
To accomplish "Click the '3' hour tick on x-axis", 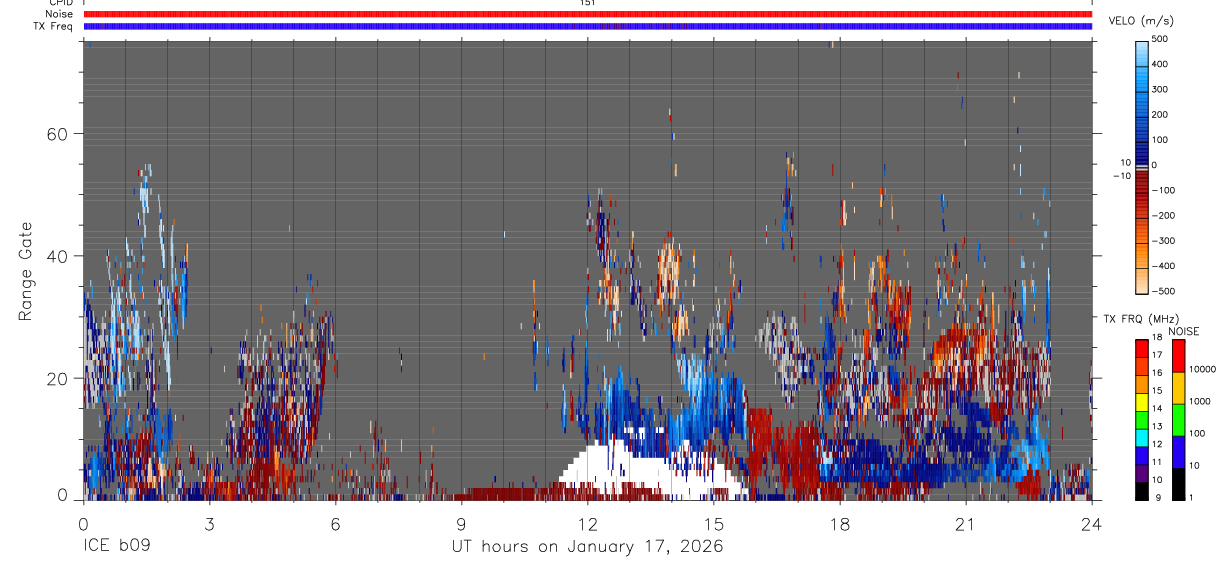I will tap(209, 523).
